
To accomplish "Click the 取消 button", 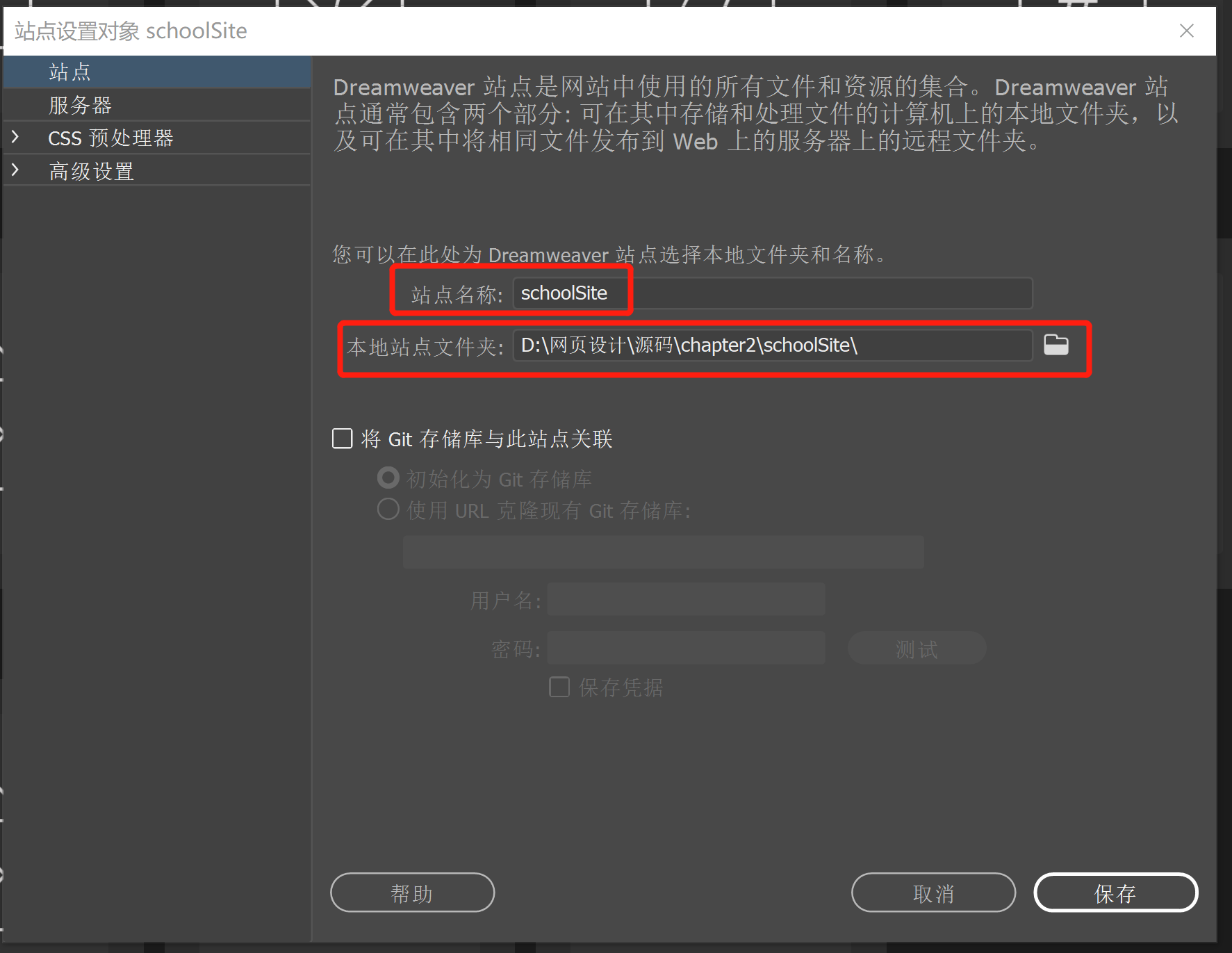I will pos(933,893).
